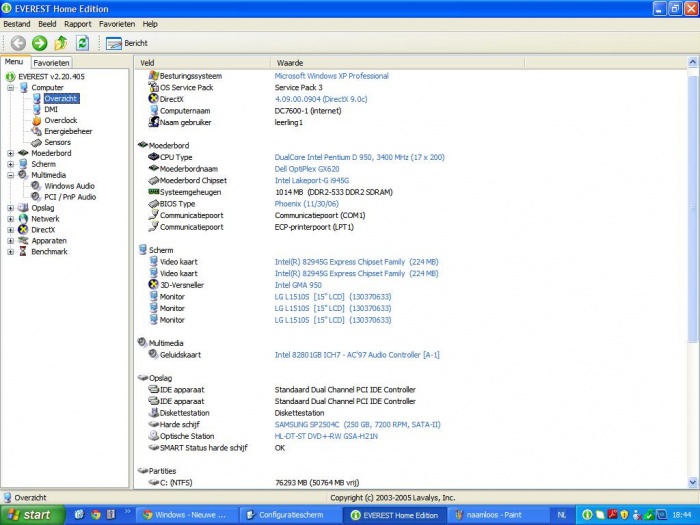This screenshot has height=525, width=700.
Task: Click the Bericht report button
Action: tap(127, 43)
